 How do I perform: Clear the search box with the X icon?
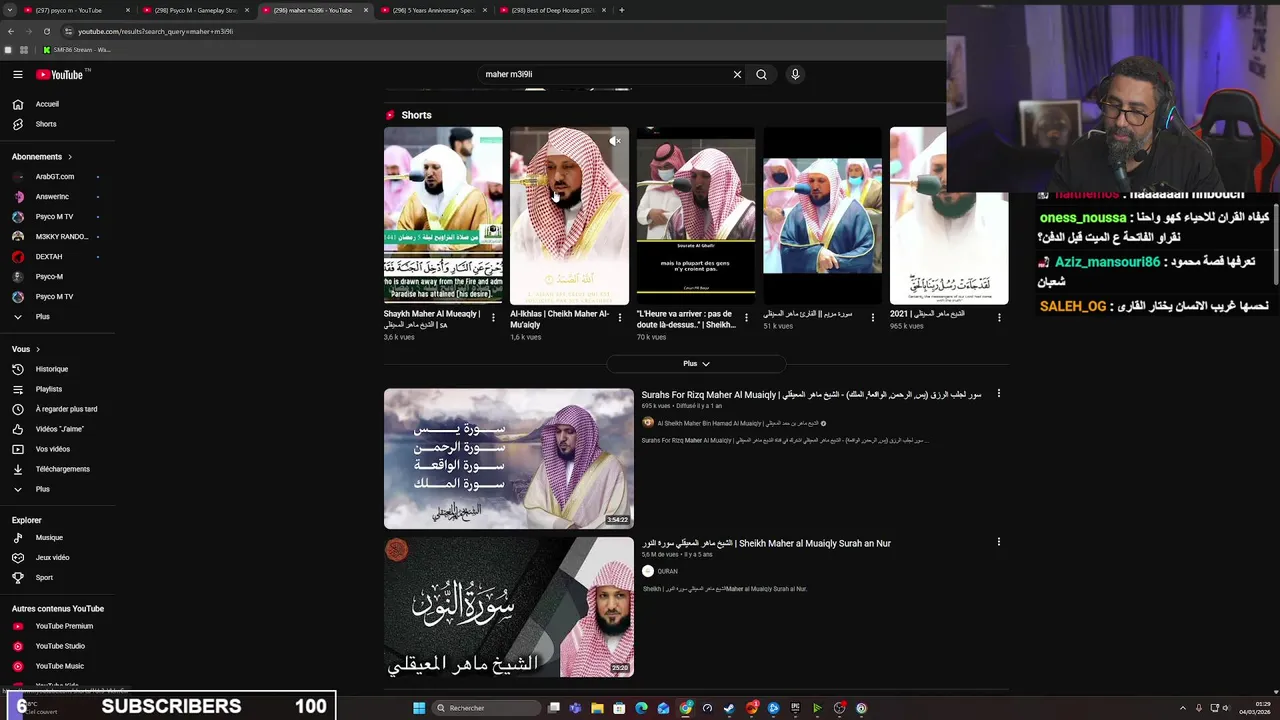(x=737, y=74)
